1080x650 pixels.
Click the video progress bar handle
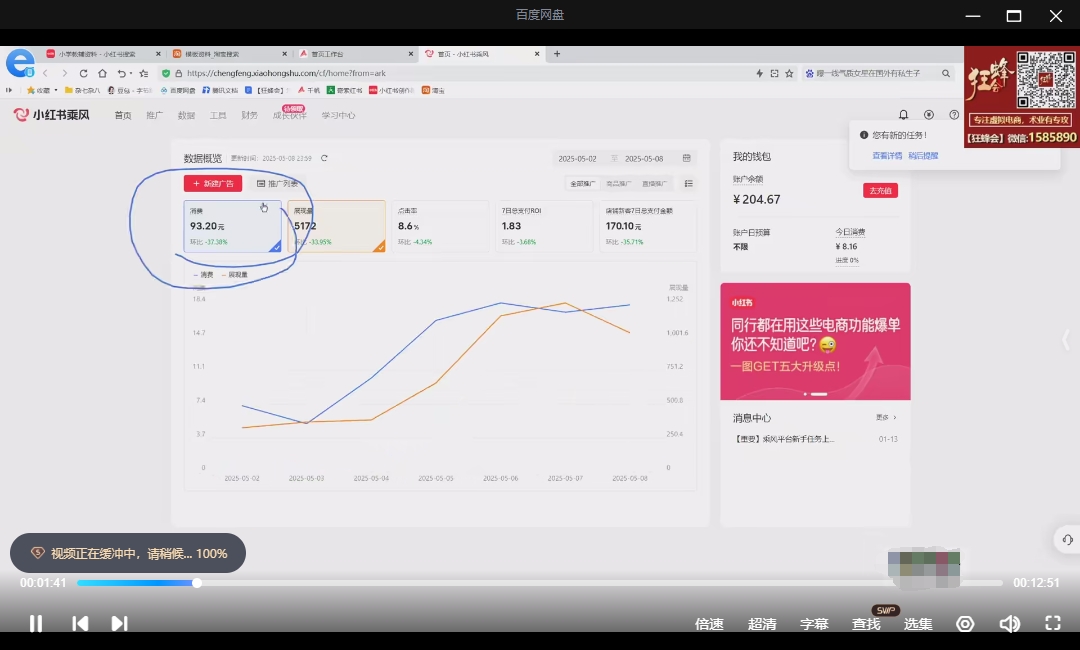coord(197,583)
